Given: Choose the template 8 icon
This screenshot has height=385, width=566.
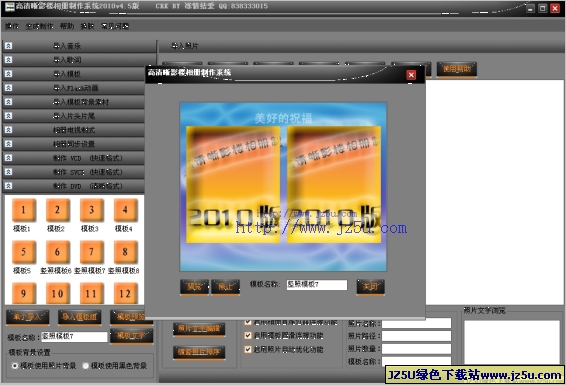Looking at the screenshot, I should (x=125, y=252).
